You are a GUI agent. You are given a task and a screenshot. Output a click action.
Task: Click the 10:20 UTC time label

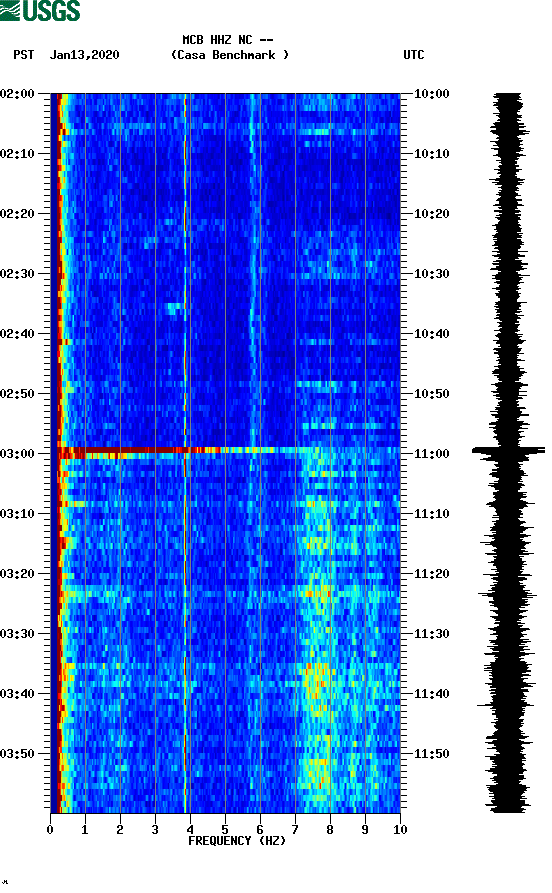pos(432,214)
